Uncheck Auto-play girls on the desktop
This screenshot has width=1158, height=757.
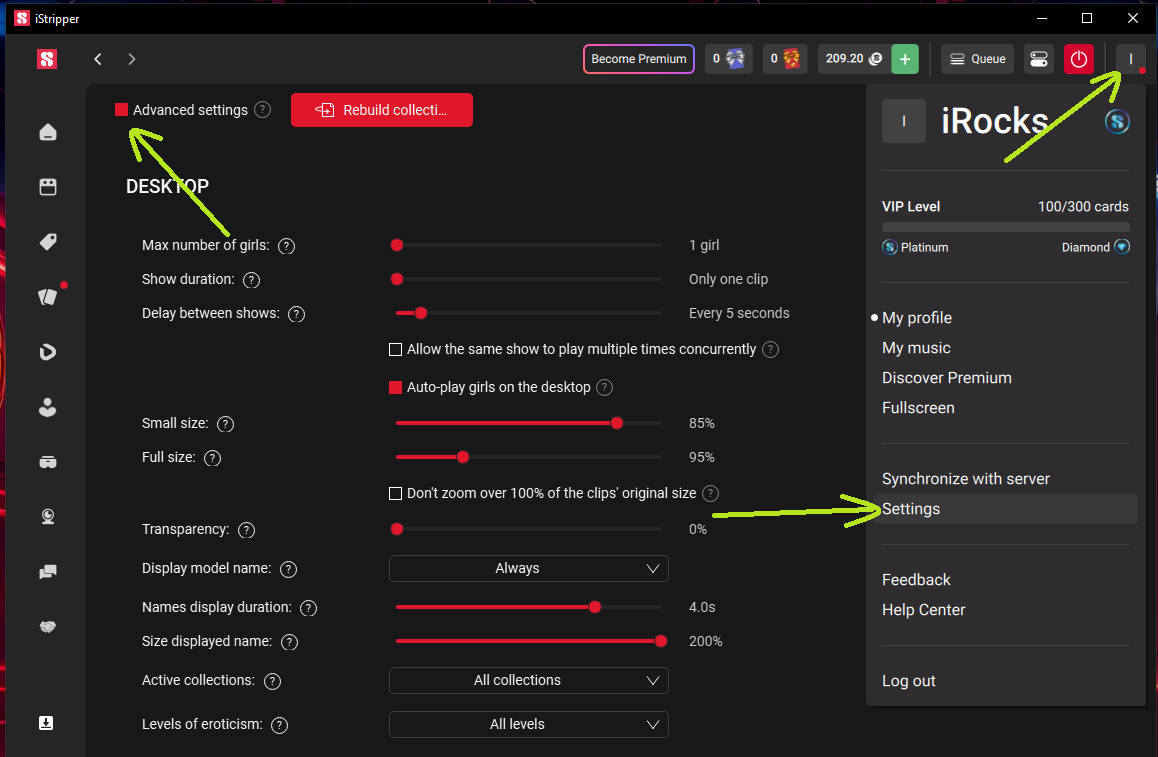[x=395, y=387]
